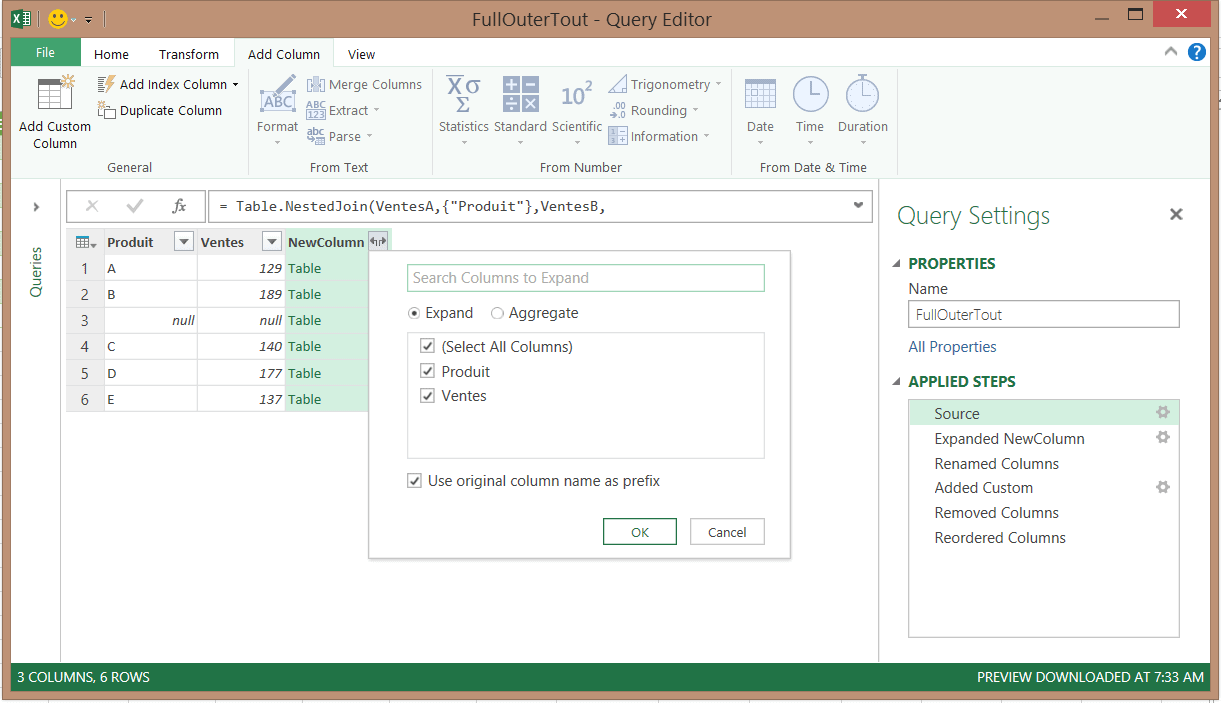Click the Statistics icon in ribbon

coord(463,95)
